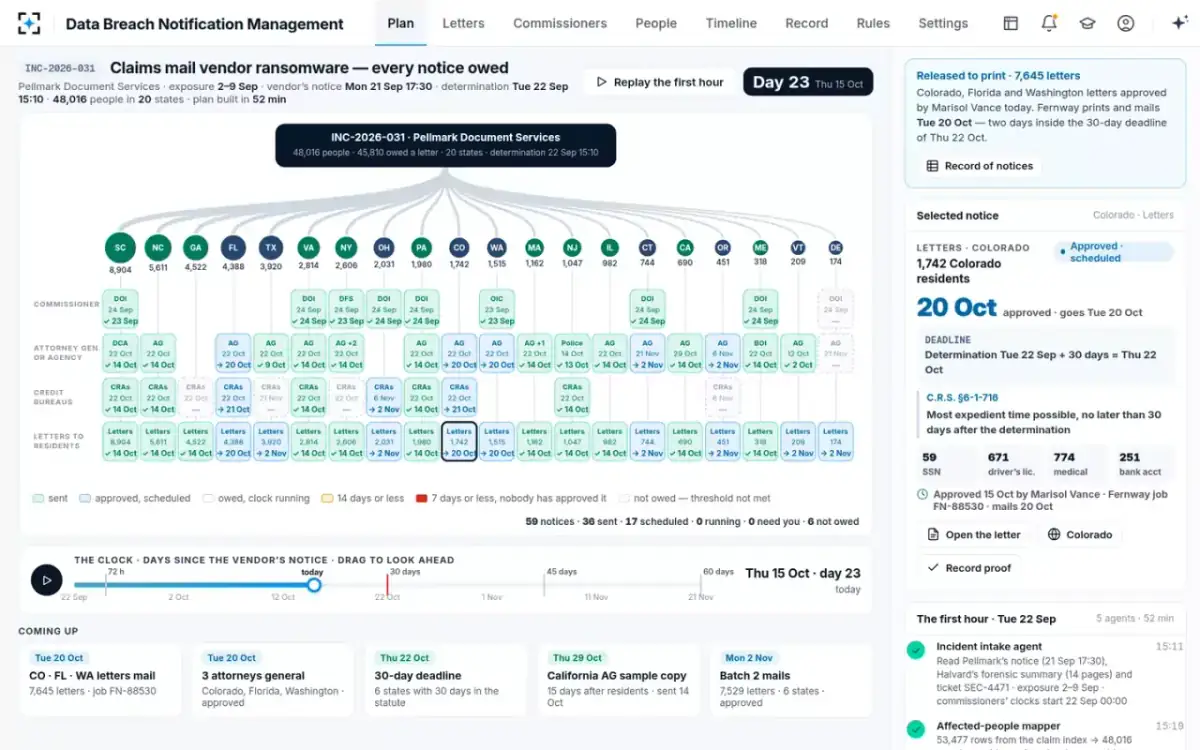This screenshot has width=1200, height=750.
Task: Select the Police 14 Oct agency card
Action: coord(572,353)
